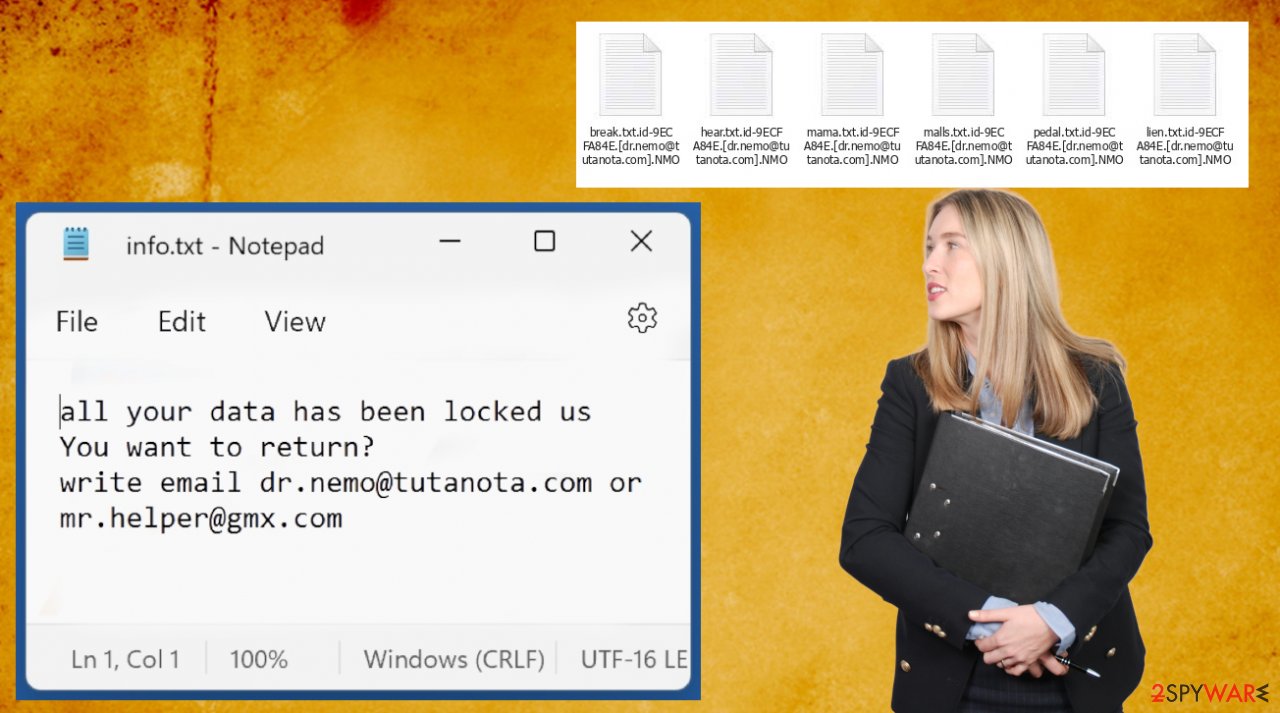The height and width of the screenshot is (713, 1280).
Task: Click the lien.txt file name label
Action: [x=1185, y=146]
